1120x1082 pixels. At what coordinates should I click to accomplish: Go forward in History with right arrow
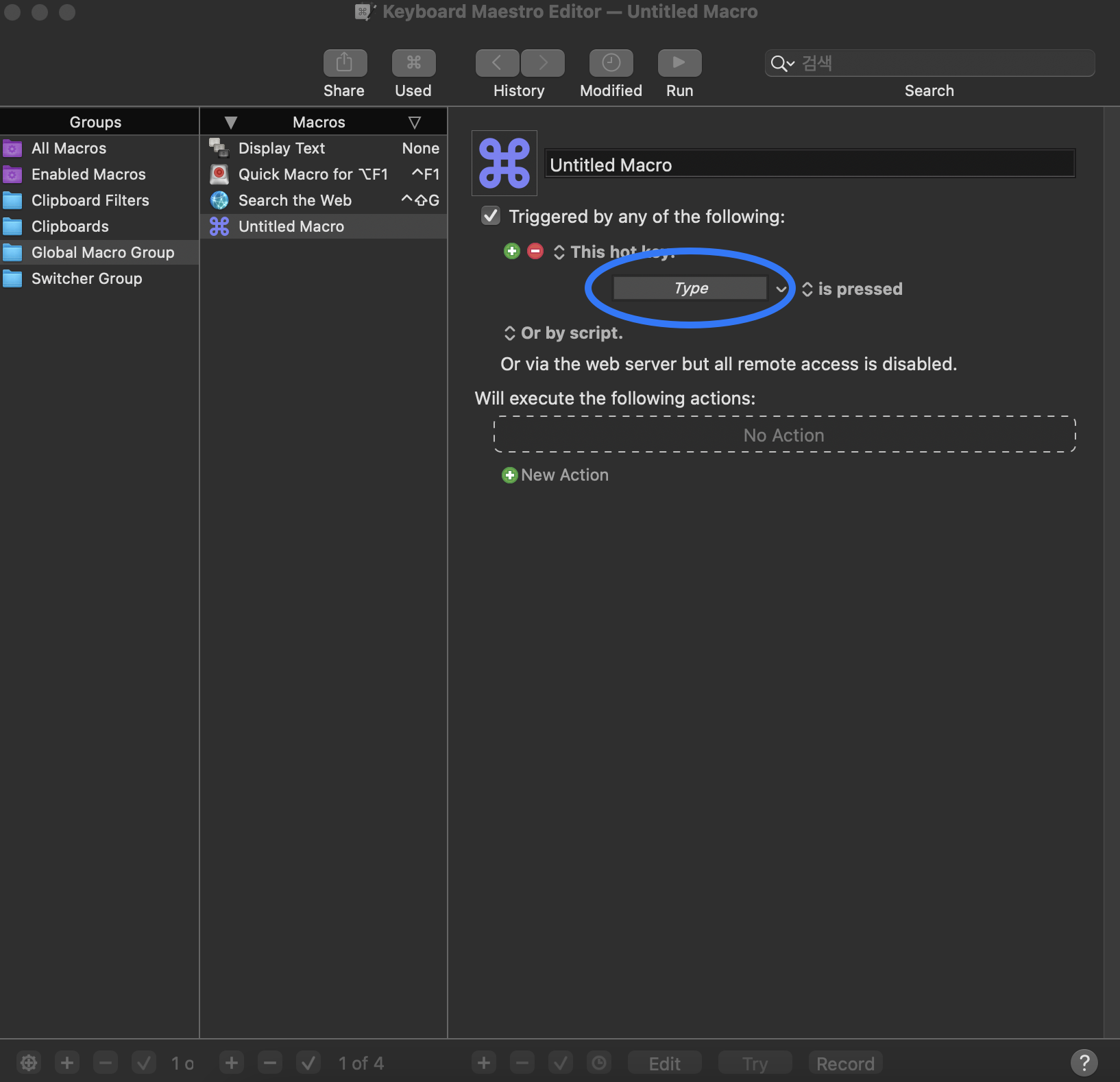(x=543, y=63)
